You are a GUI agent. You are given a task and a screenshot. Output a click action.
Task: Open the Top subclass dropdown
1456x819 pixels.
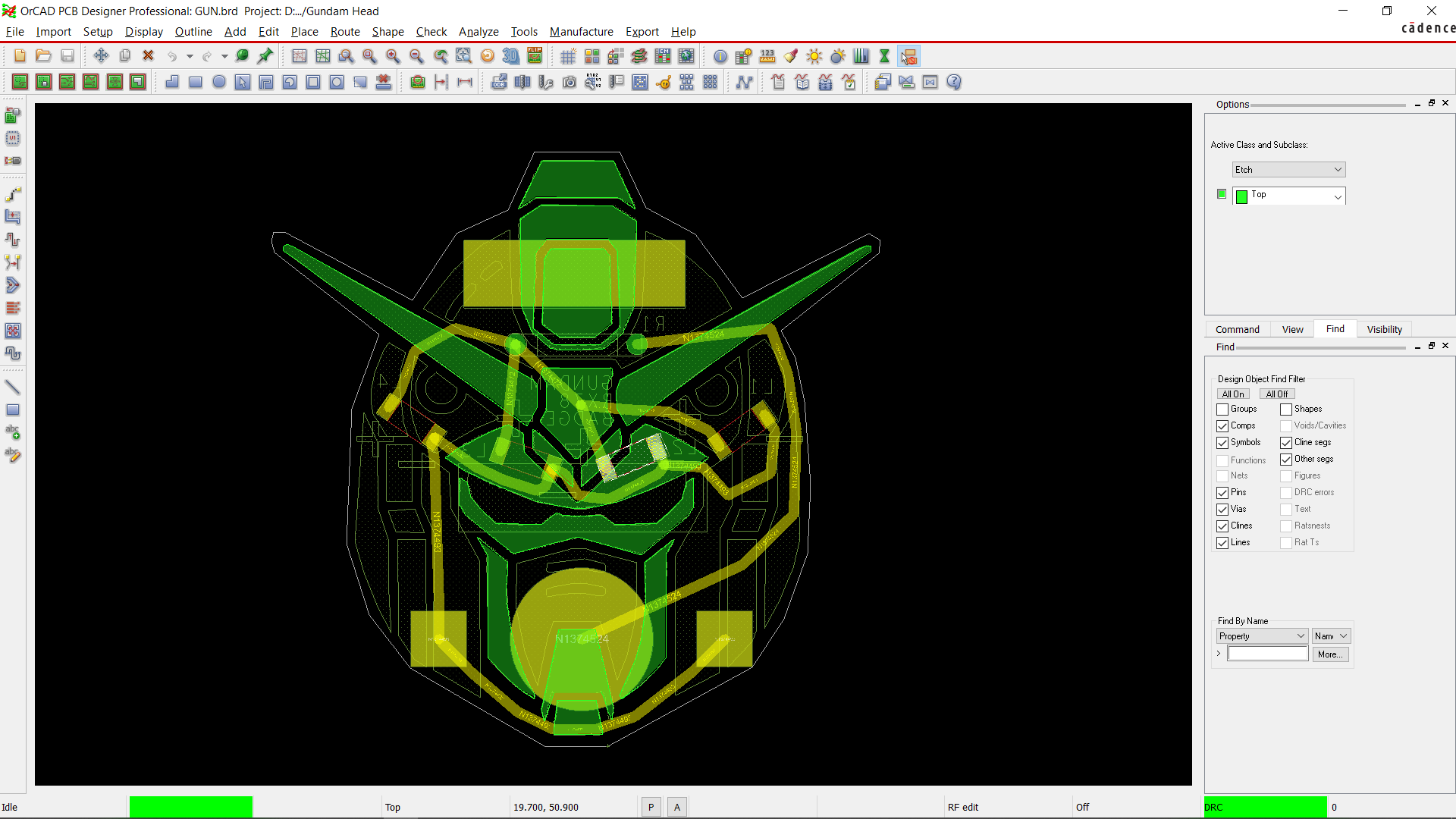[1338, 196]
